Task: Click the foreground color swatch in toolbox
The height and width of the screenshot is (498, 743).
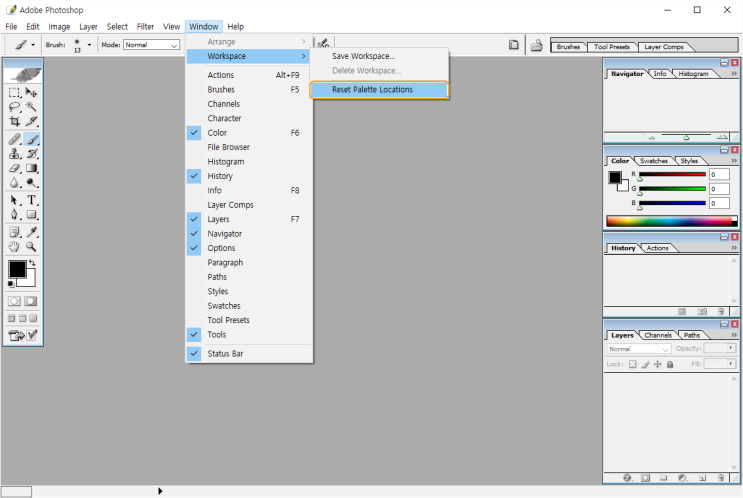Action: [17, 269]
